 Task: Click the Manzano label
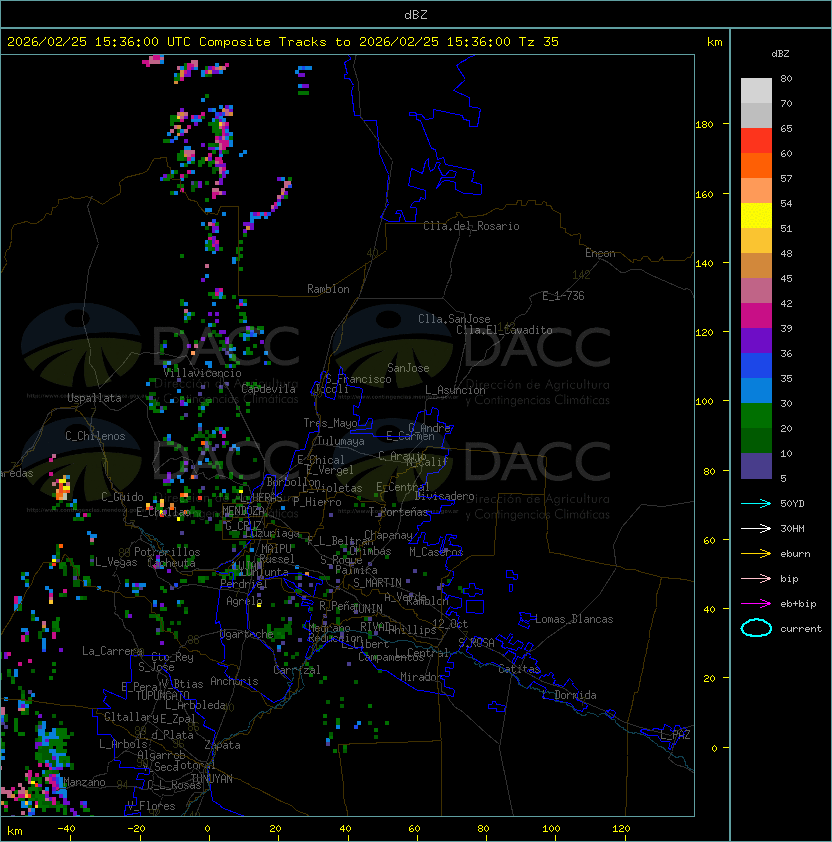(x=84, y=782)
